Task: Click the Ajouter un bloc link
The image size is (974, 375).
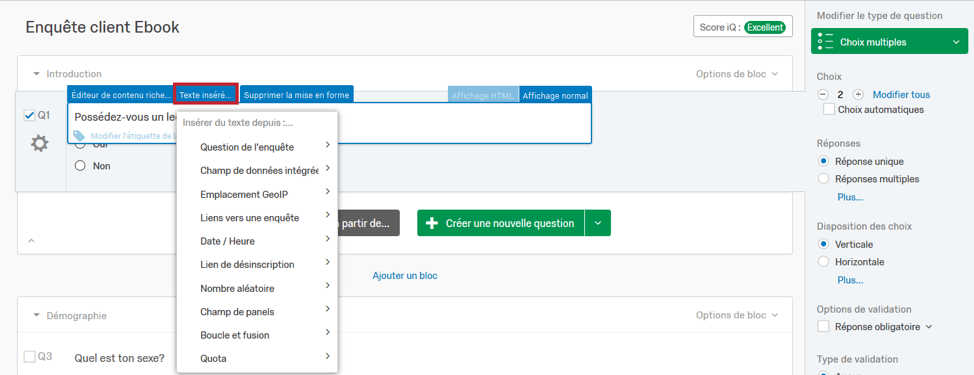Action: tap(404, 275)
